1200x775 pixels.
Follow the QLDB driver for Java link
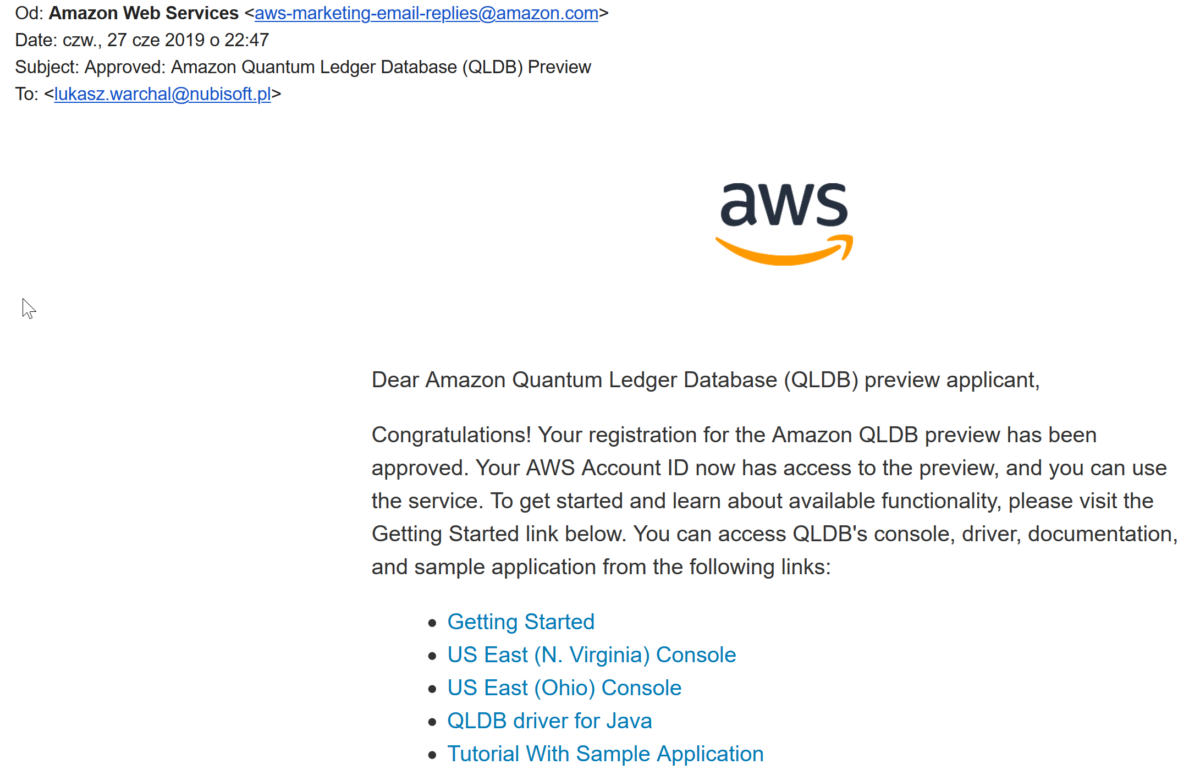click(x=549, y=721)
